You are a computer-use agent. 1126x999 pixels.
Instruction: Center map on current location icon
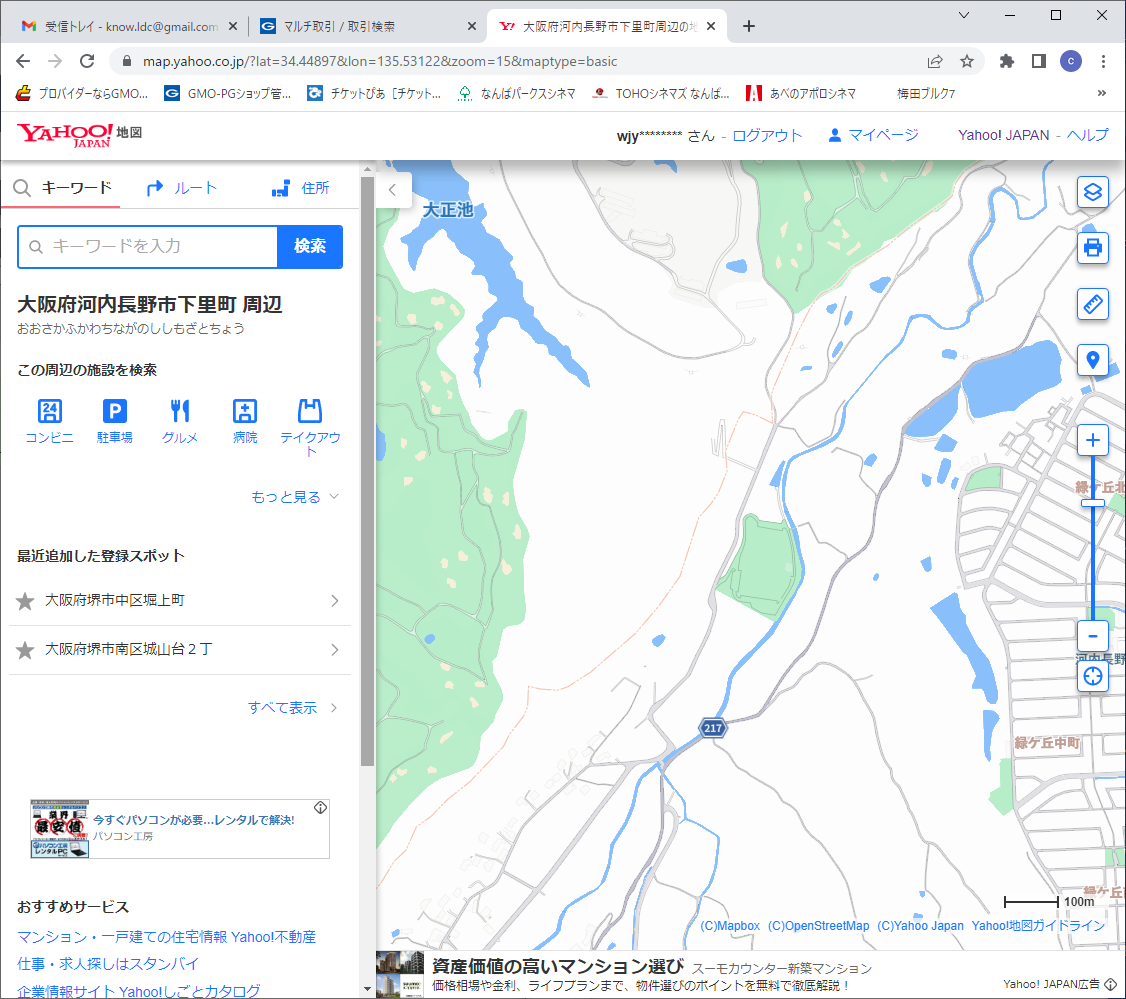pyautogui.click(x=1093, y=676)
